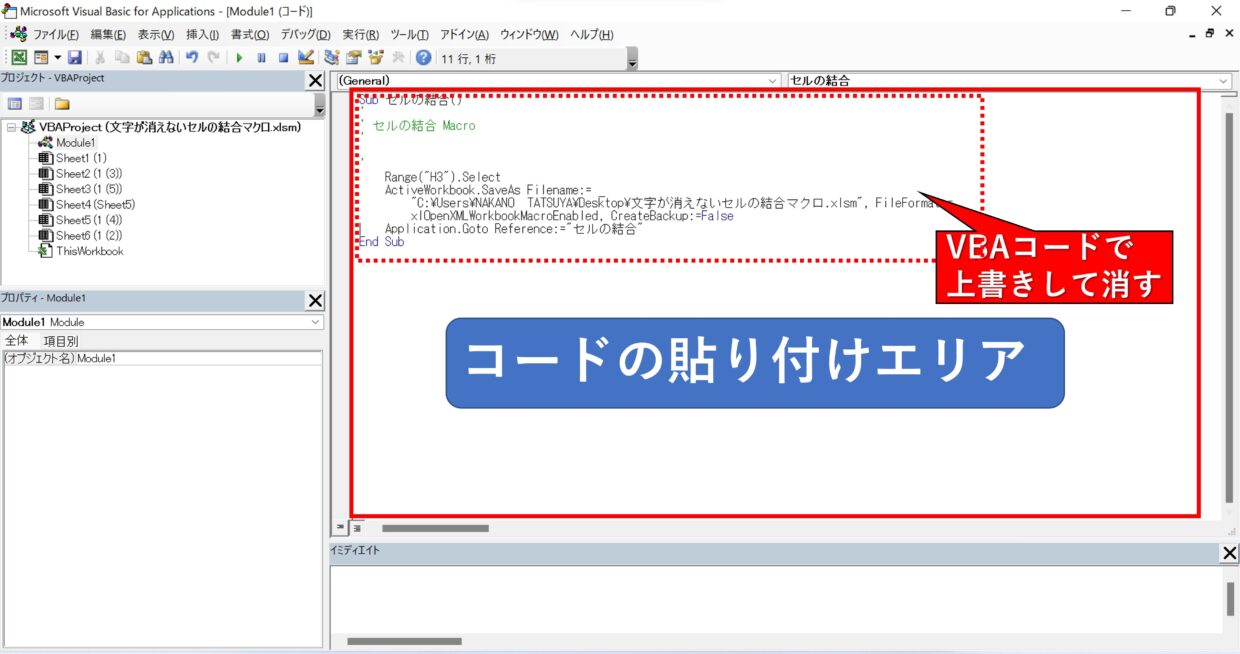Open the アドイン(A) menu

tap(465, 35)
